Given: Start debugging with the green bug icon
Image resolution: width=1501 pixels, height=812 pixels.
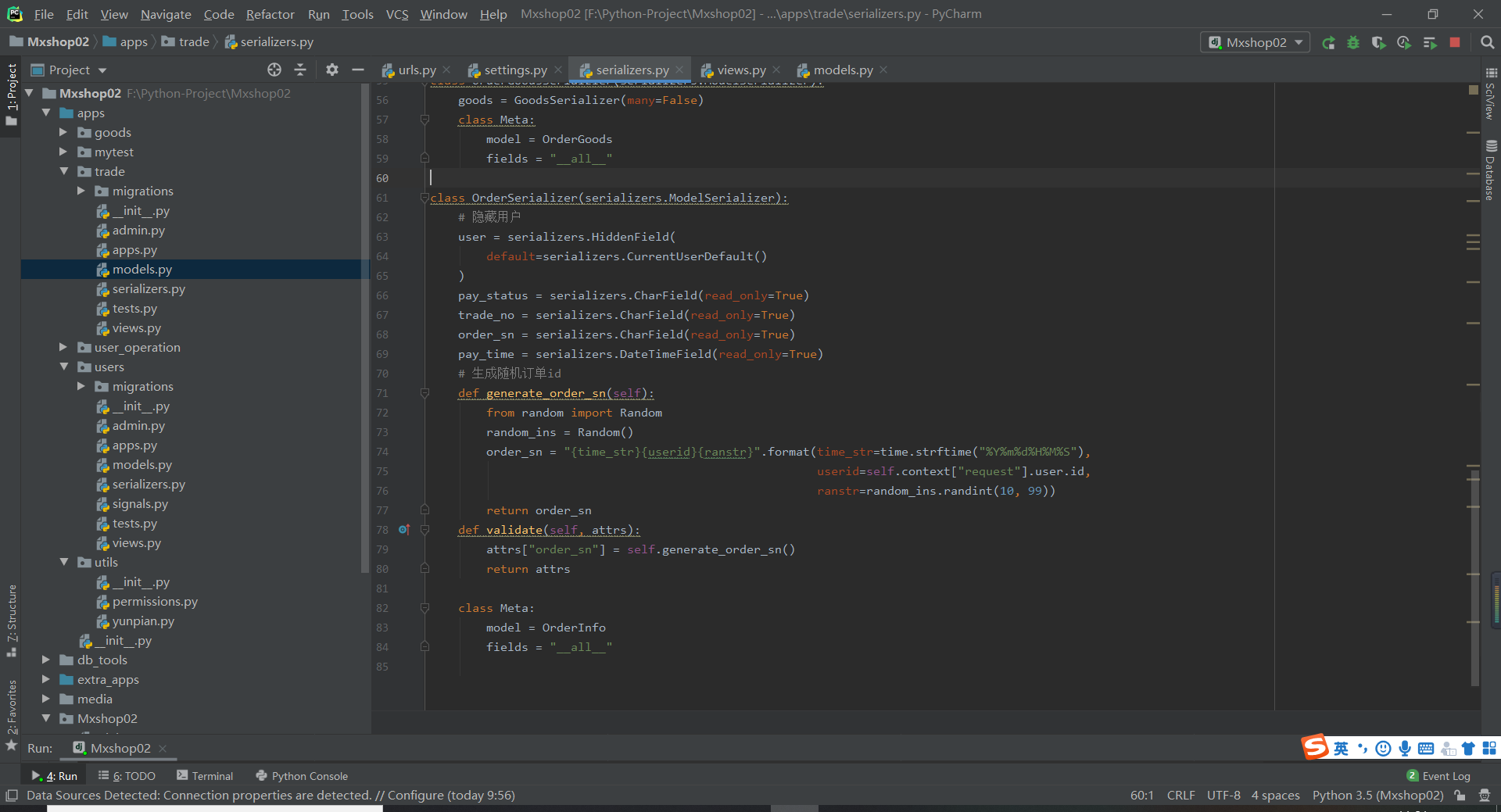Looking at the screenshot, I should point(1353,43).
